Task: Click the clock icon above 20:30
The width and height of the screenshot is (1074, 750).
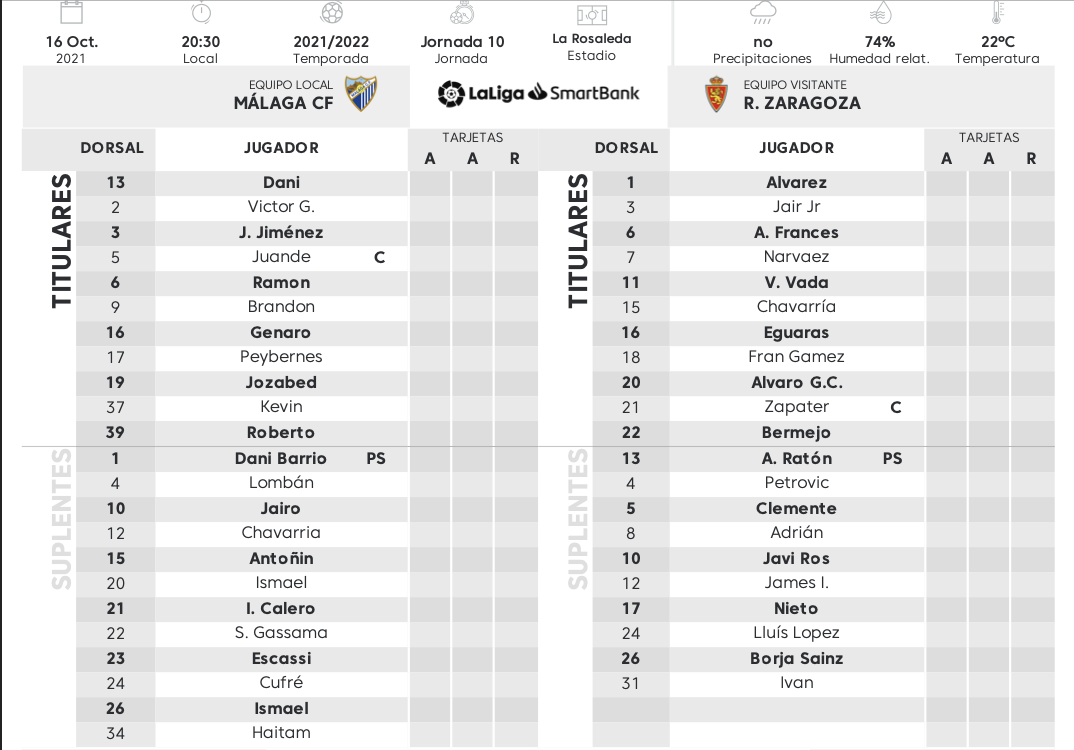Action: pos(201,13)
